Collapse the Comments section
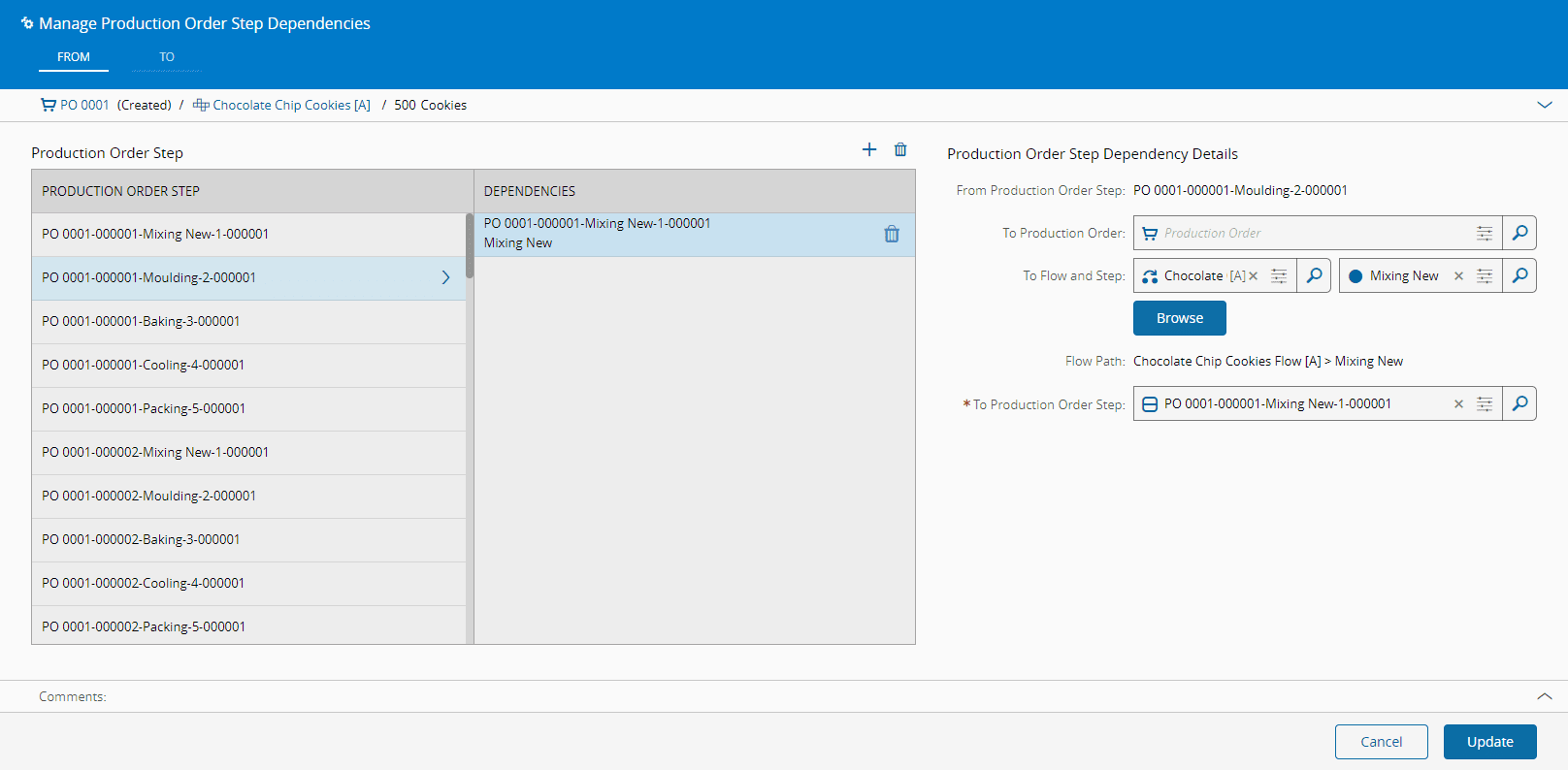 coord(1545,696)
